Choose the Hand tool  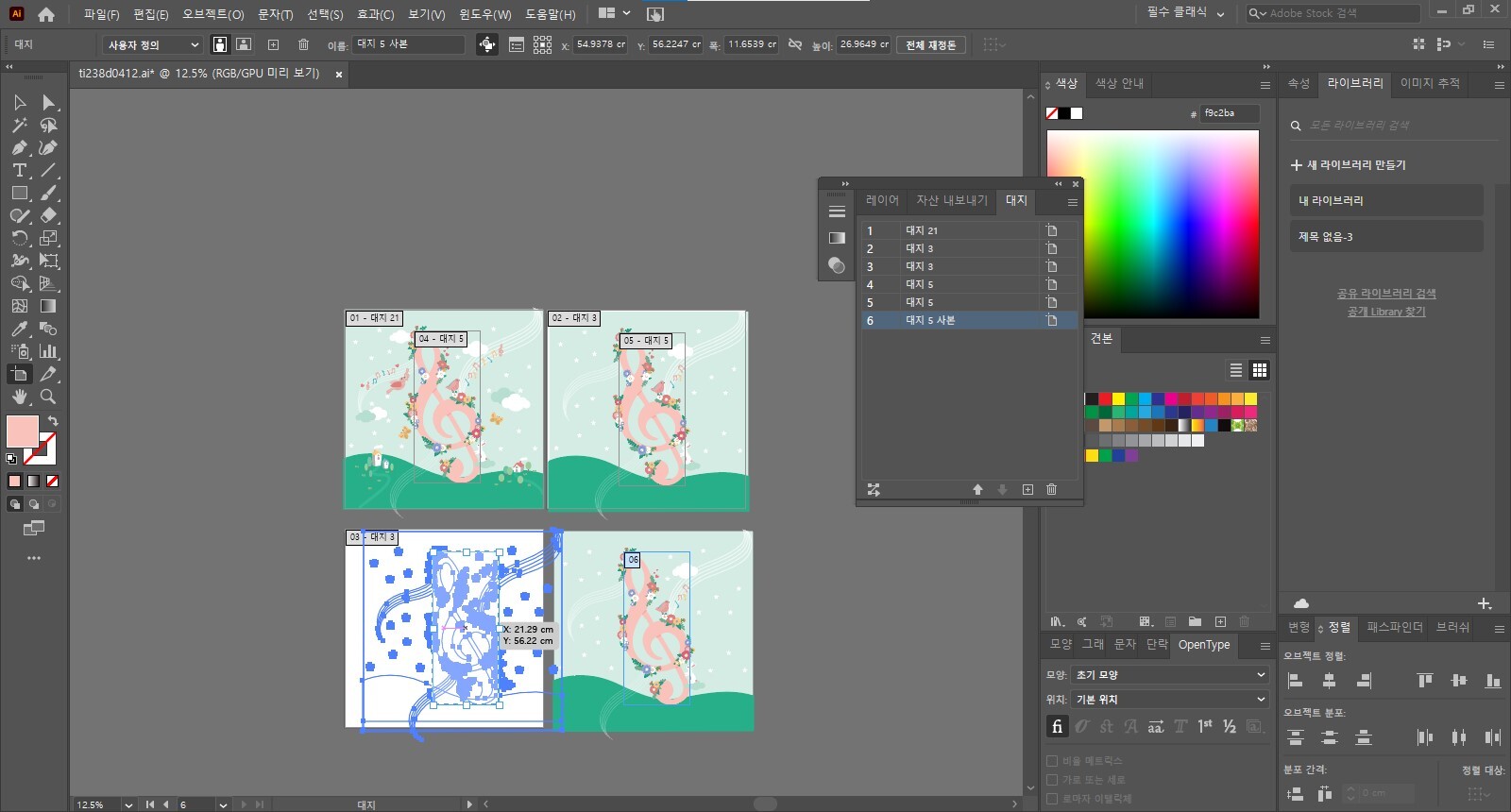pos(19,397)
